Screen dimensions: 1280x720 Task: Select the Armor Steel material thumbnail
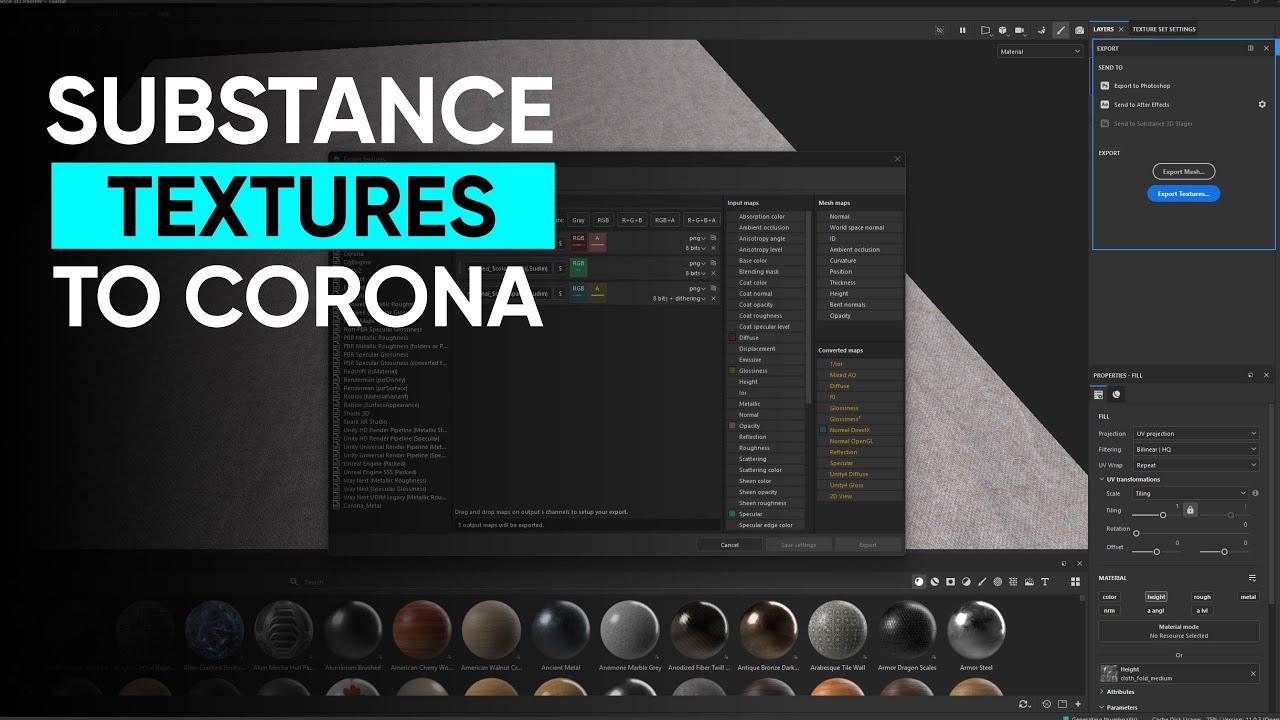(x=976, y=630)
